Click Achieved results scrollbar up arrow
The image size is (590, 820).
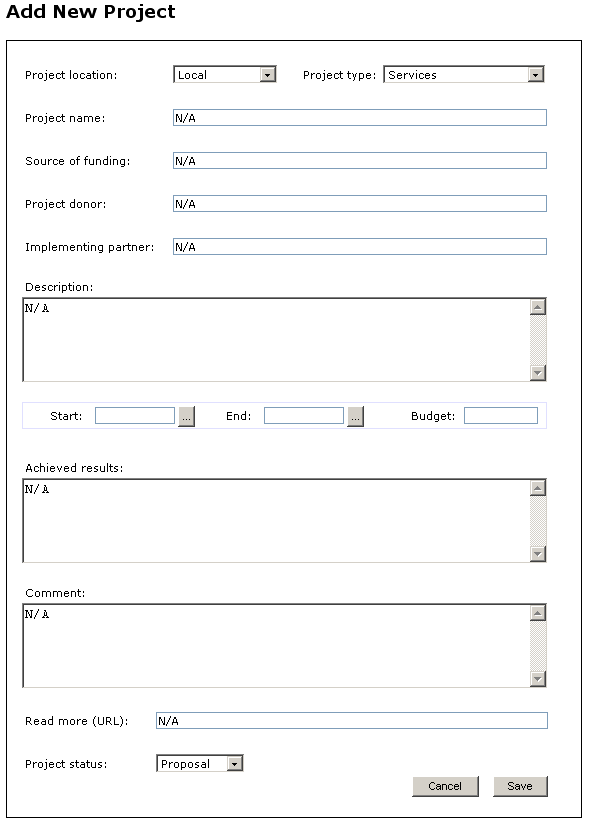[x=538, y=488]
